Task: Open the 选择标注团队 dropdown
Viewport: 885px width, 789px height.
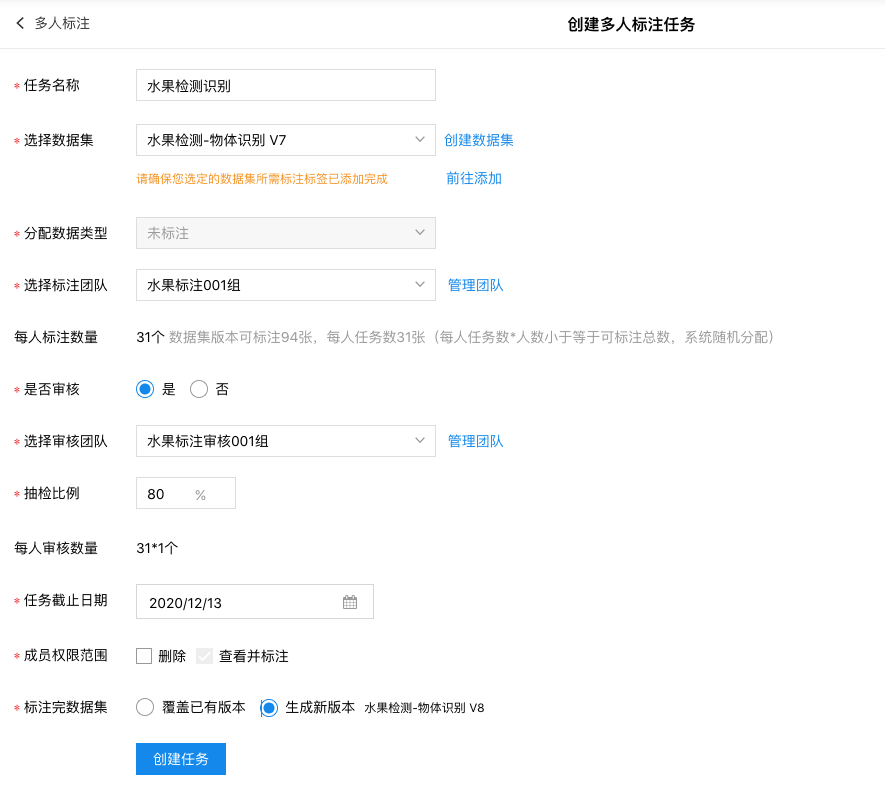Action: [x=285, y=285]
